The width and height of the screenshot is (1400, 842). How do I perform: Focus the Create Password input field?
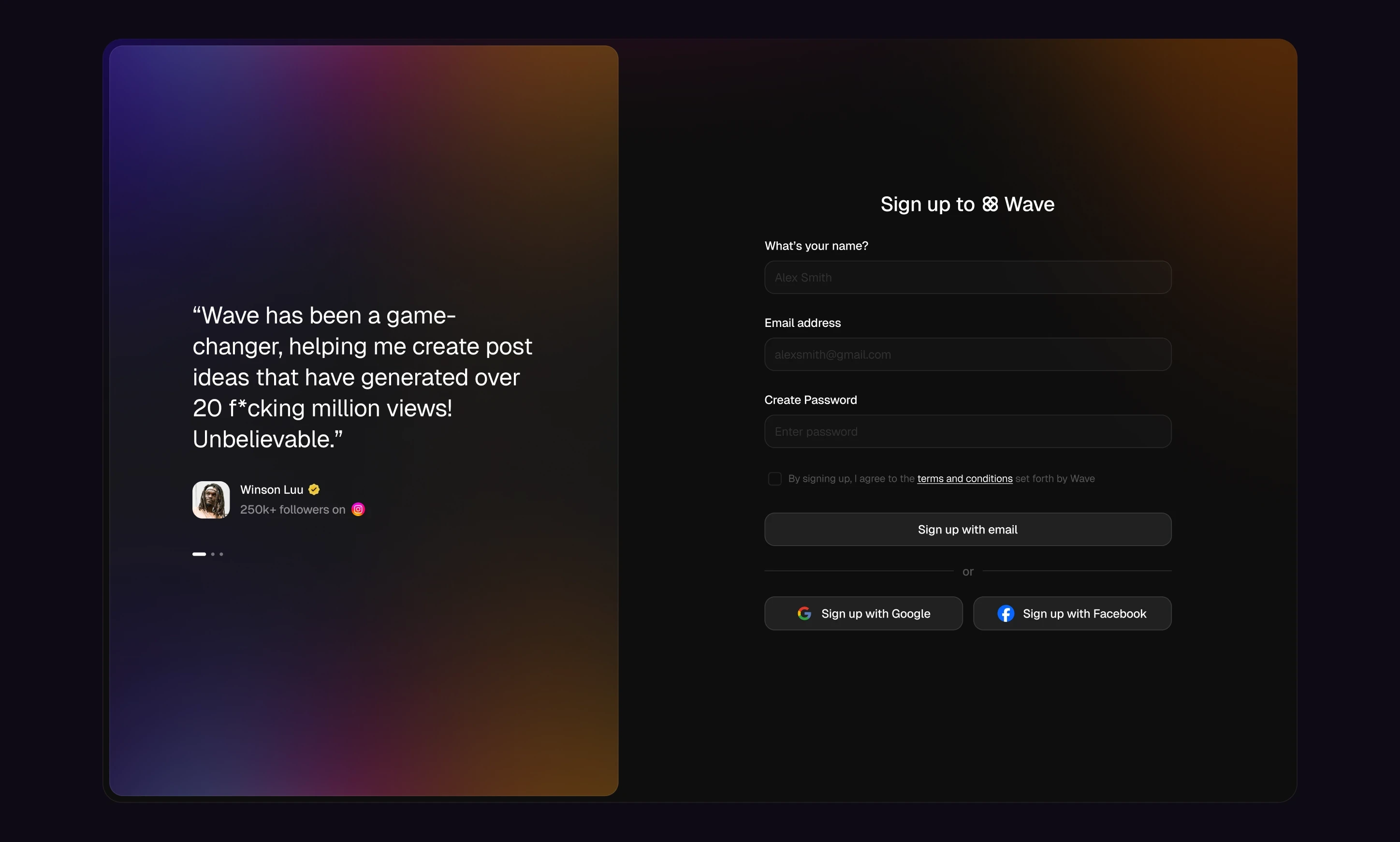967,432
